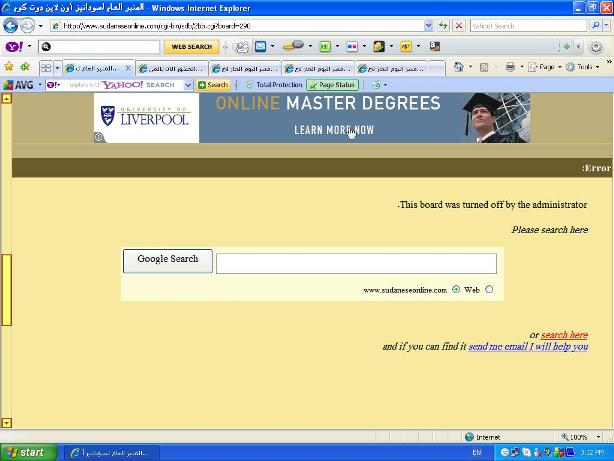The width and height of the screenshot is (614, 461).
Task: Select the www.sudaneseonline.com radio option
Action: coord(456,289)
